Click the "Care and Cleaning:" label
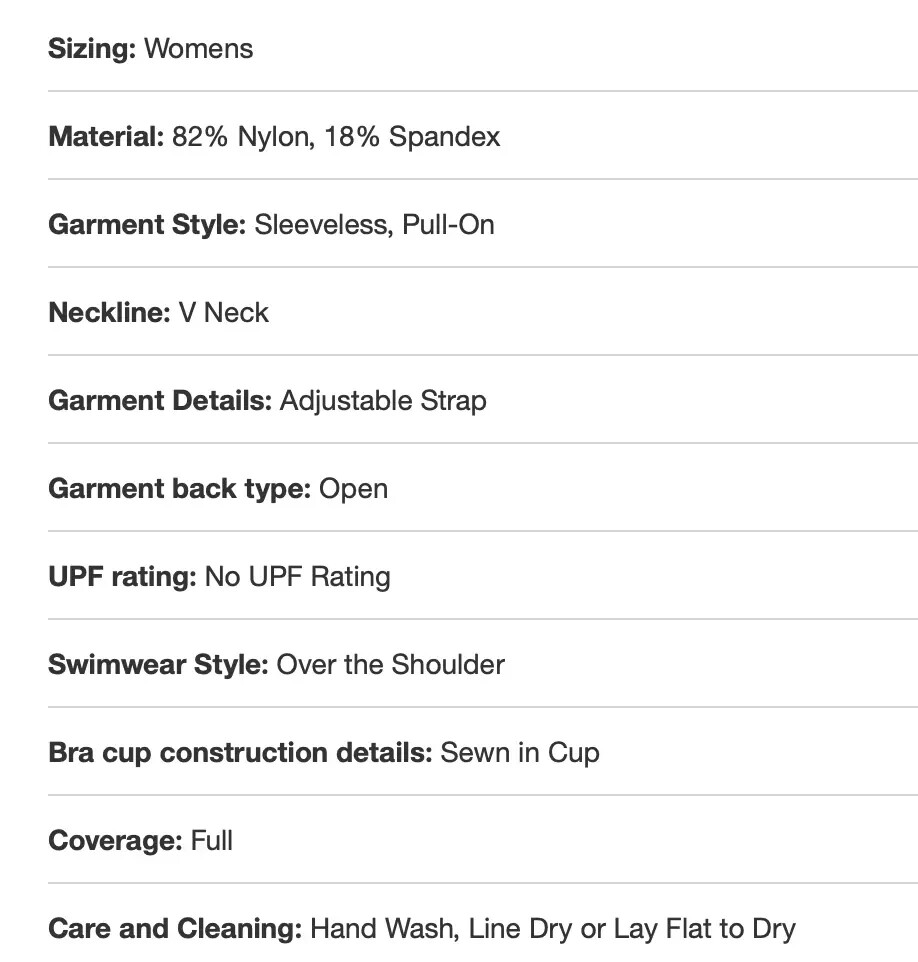 (175, 929)
